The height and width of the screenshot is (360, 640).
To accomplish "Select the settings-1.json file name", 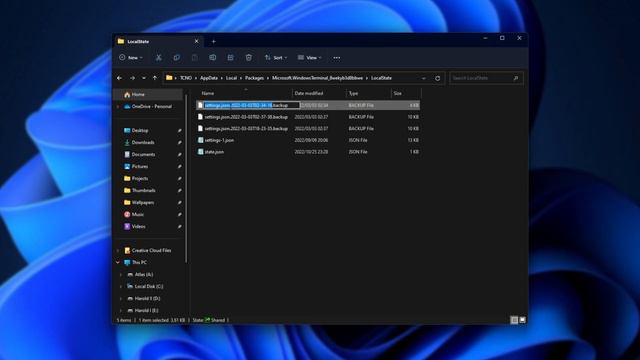I will (219, 140).
